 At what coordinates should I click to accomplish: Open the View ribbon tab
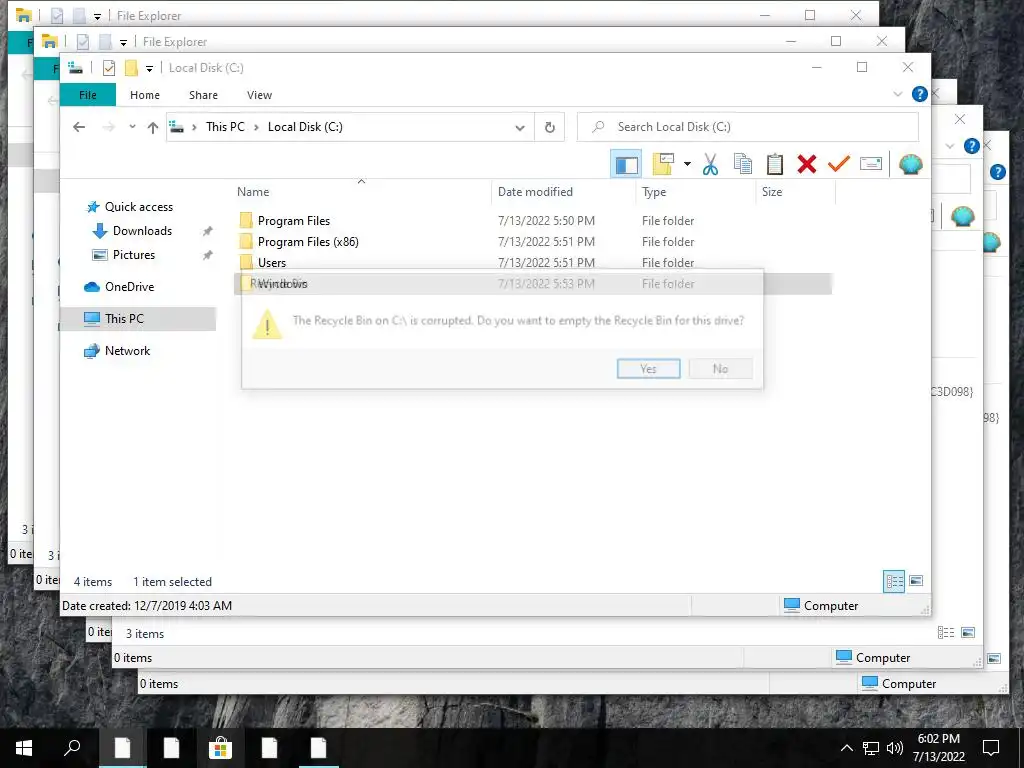point(259,95)
